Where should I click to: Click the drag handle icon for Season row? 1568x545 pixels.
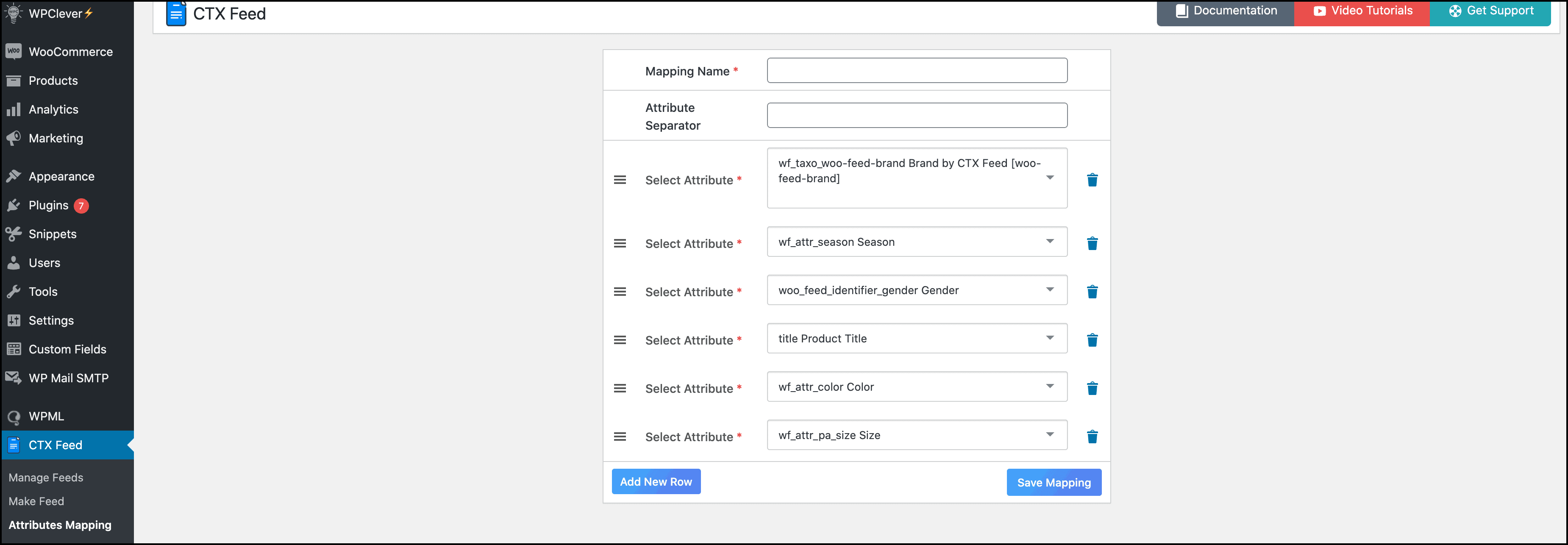620,242
